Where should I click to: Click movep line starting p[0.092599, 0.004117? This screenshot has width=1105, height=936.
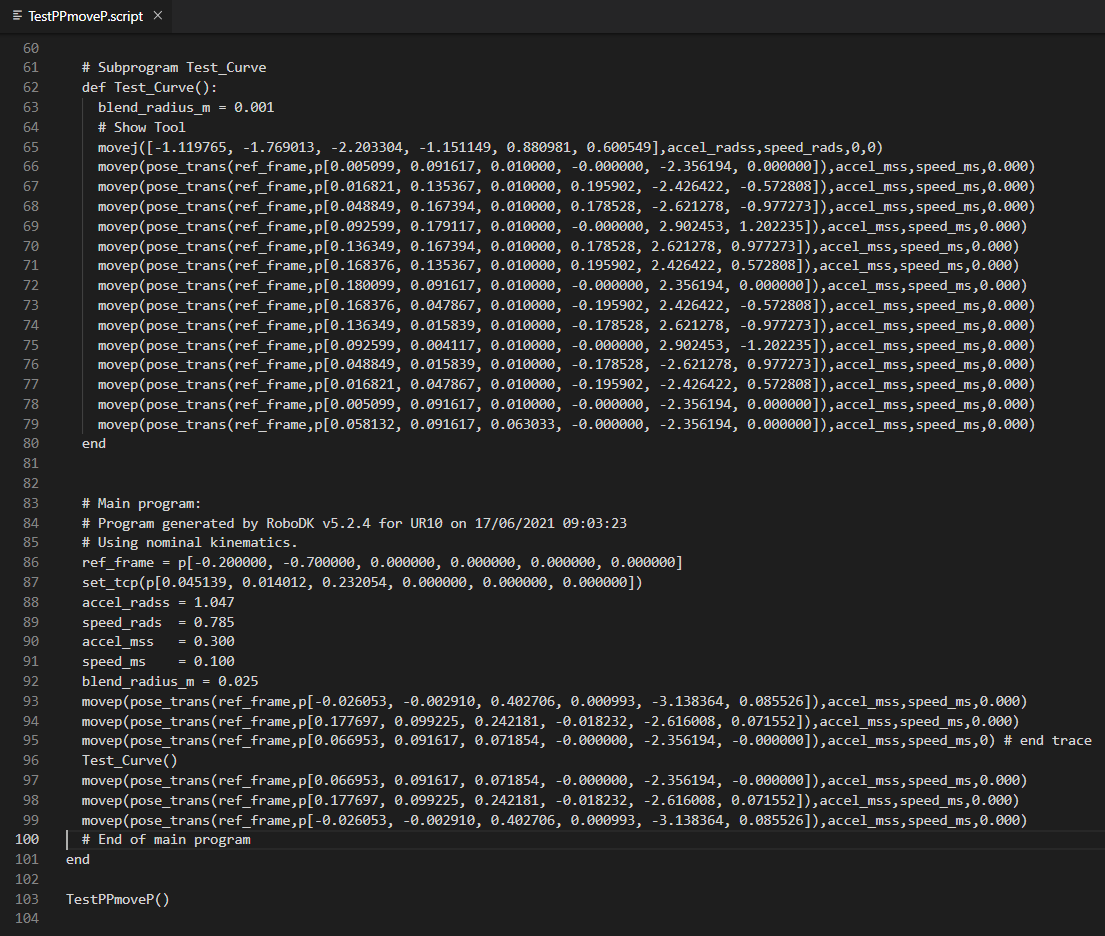coord(567,345)
